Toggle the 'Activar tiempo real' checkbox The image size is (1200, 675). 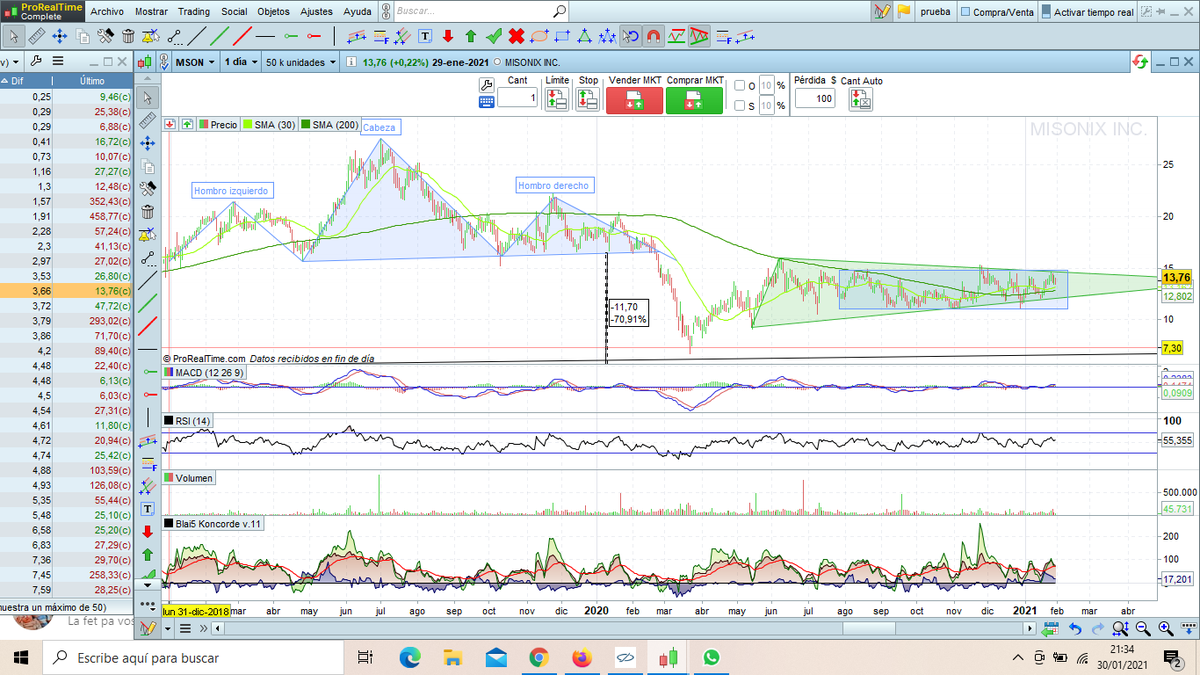1046,12
